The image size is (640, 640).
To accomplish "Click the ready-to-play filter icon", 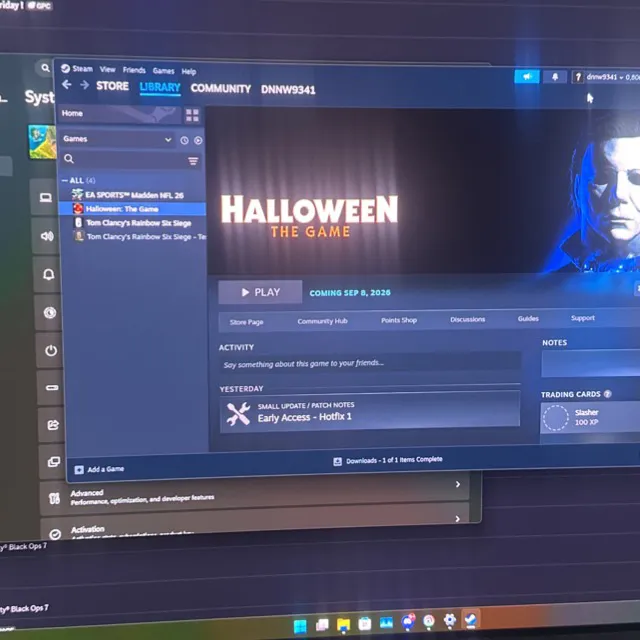I will 198,140.
